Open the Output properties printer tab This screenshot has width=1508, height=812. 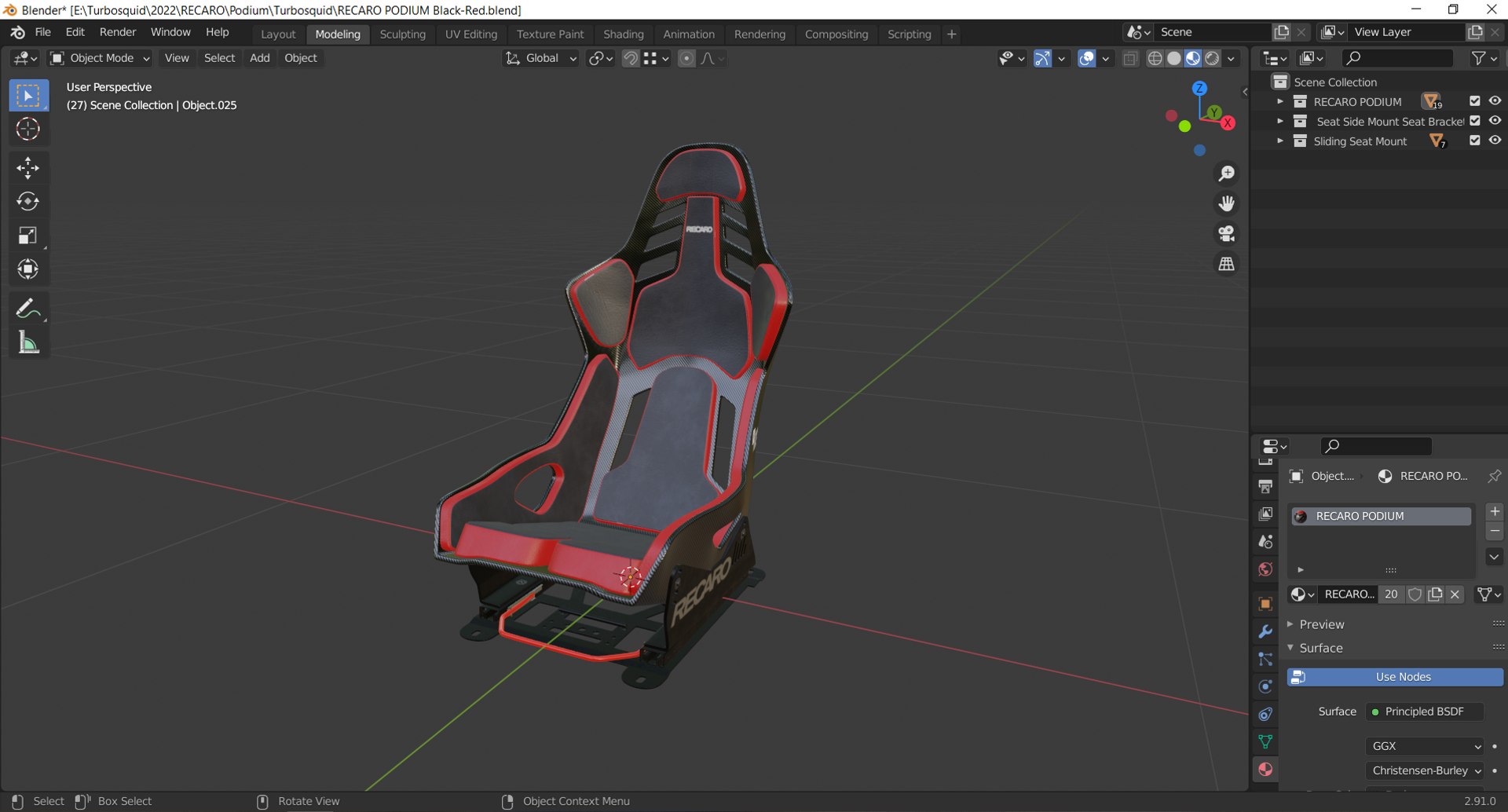click(1265, 487)
